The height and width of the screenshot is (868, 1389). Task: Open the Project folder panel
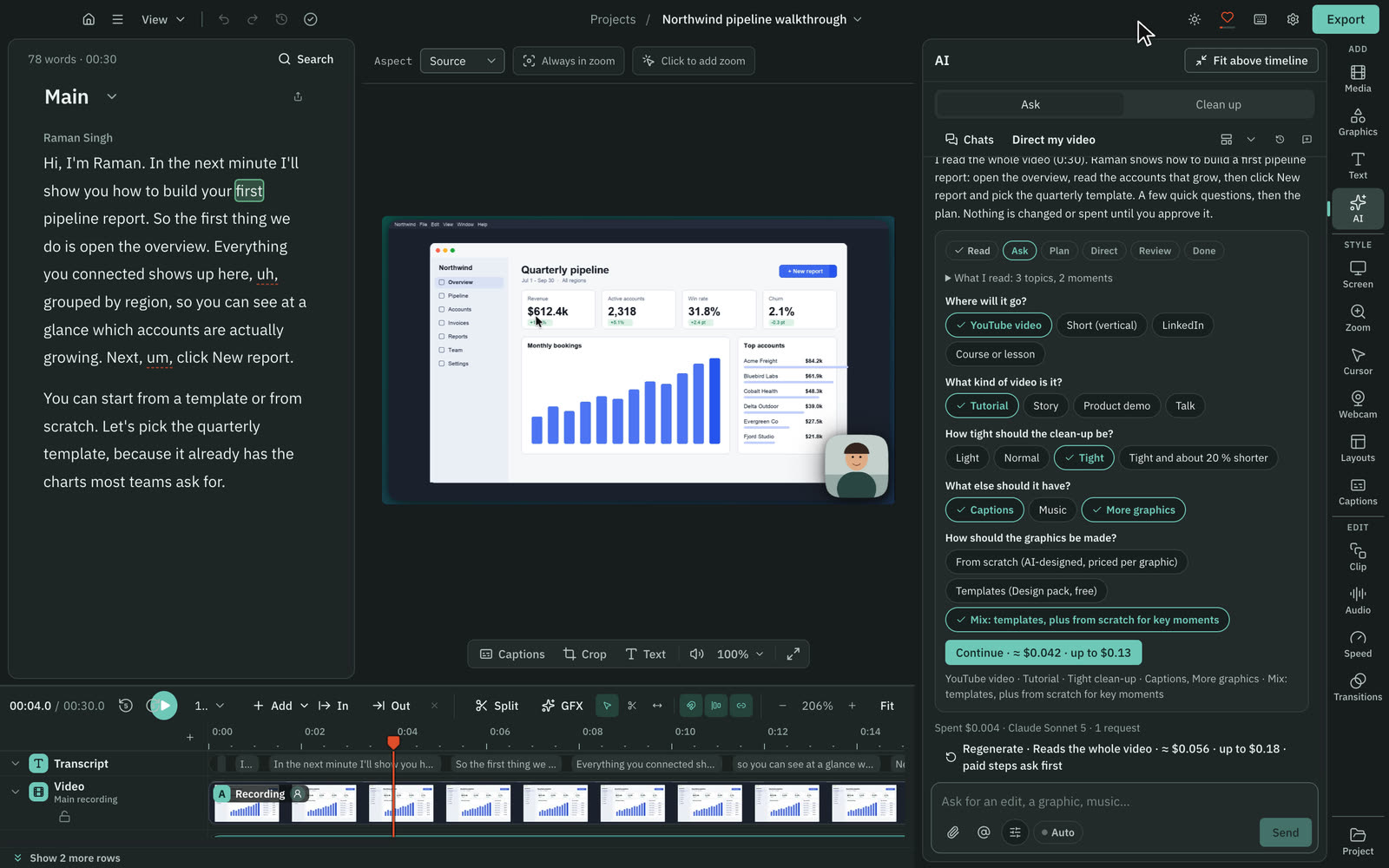1358,841
